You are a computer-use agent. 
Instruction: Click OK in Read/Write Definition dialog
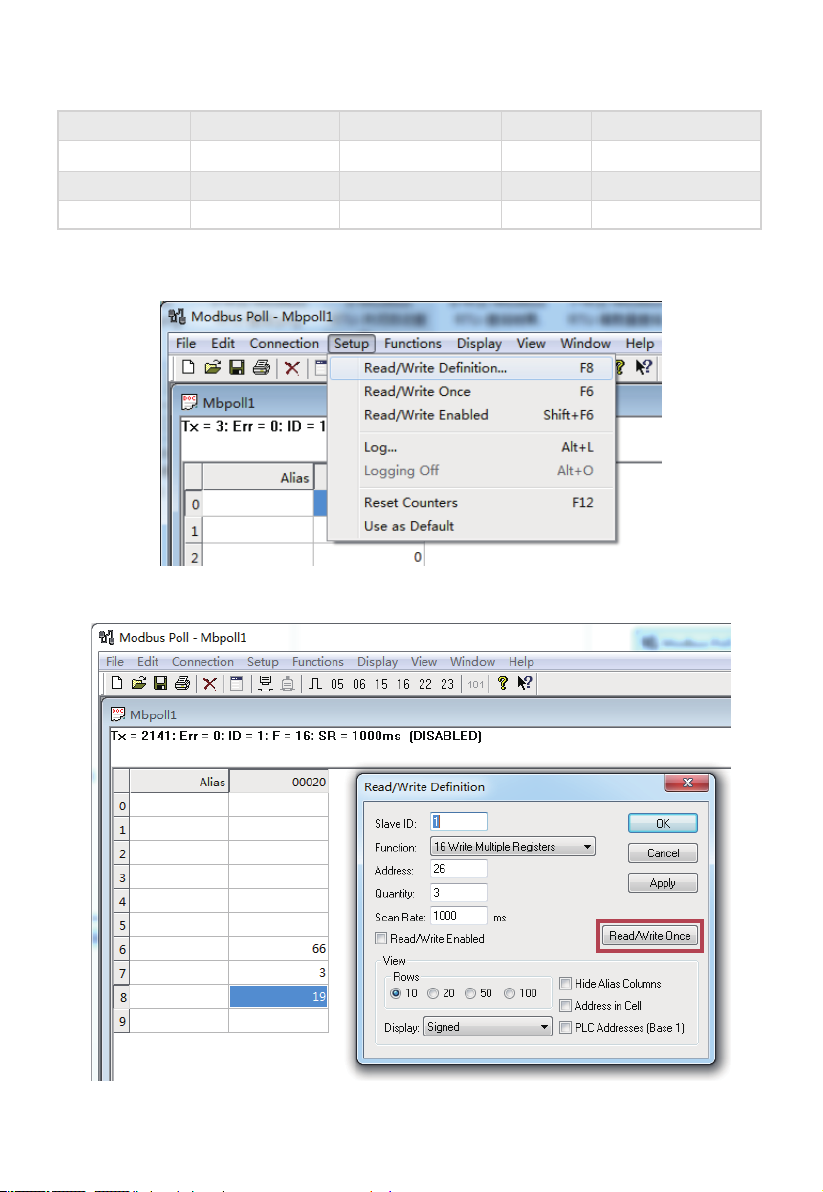click(x=663, y=823)
